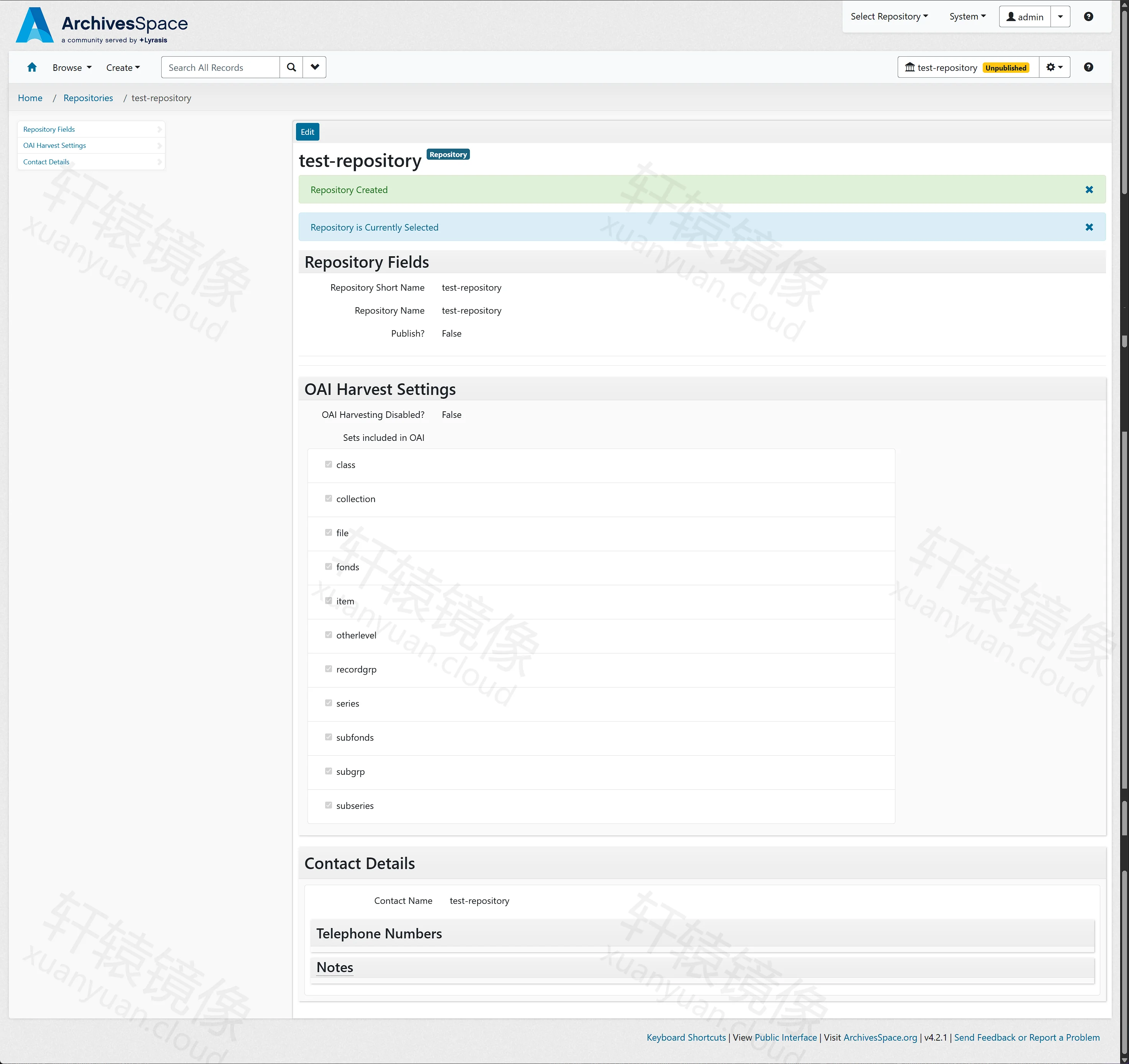1129x1064 pixels.
Task: Click the search magnifier button
Action: (x=291, y=67)
